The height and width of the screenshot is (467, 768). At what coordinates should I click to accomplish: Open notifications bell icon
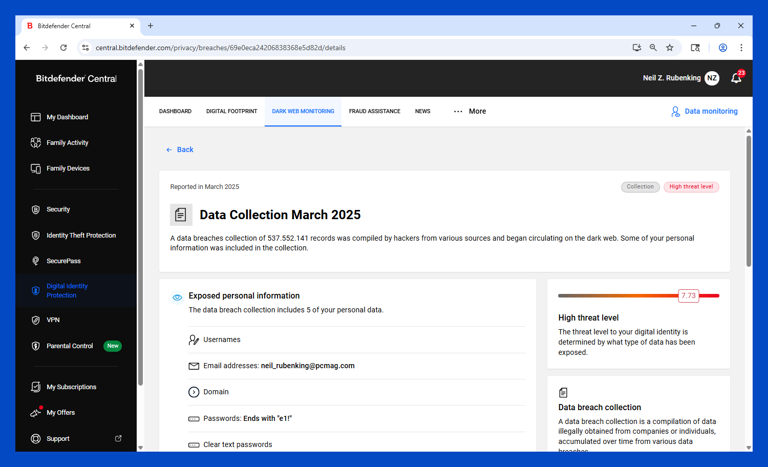pos(736,78)
